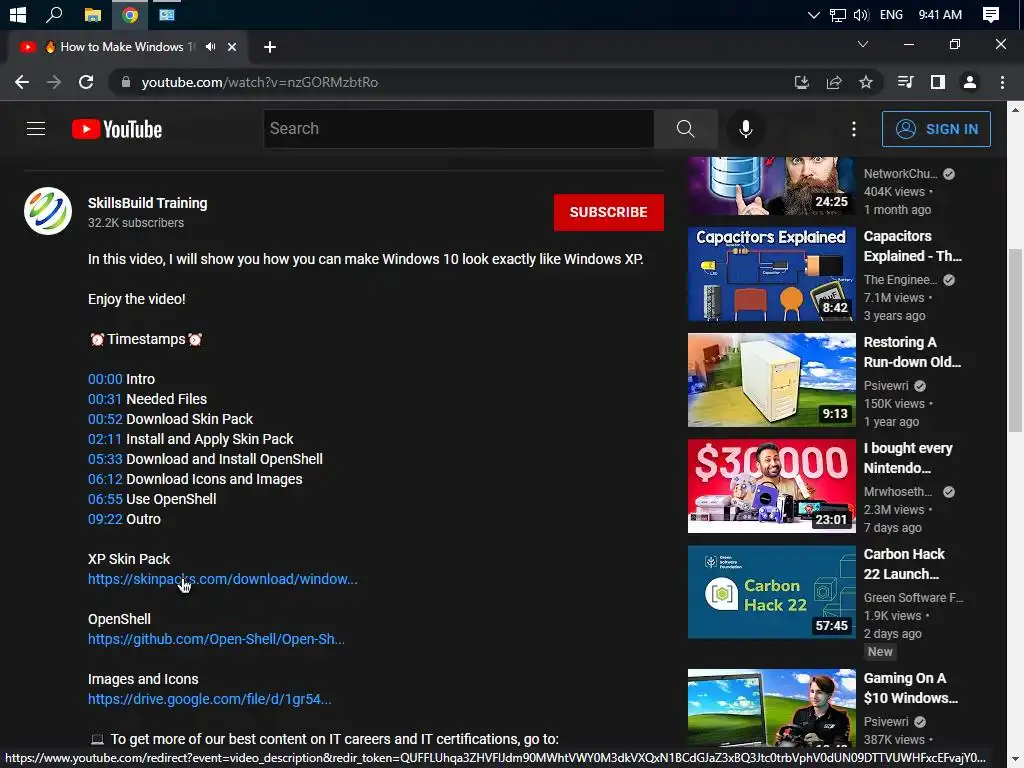Start voice search with the microphone

pyautogui.click(x=746, y=129)
